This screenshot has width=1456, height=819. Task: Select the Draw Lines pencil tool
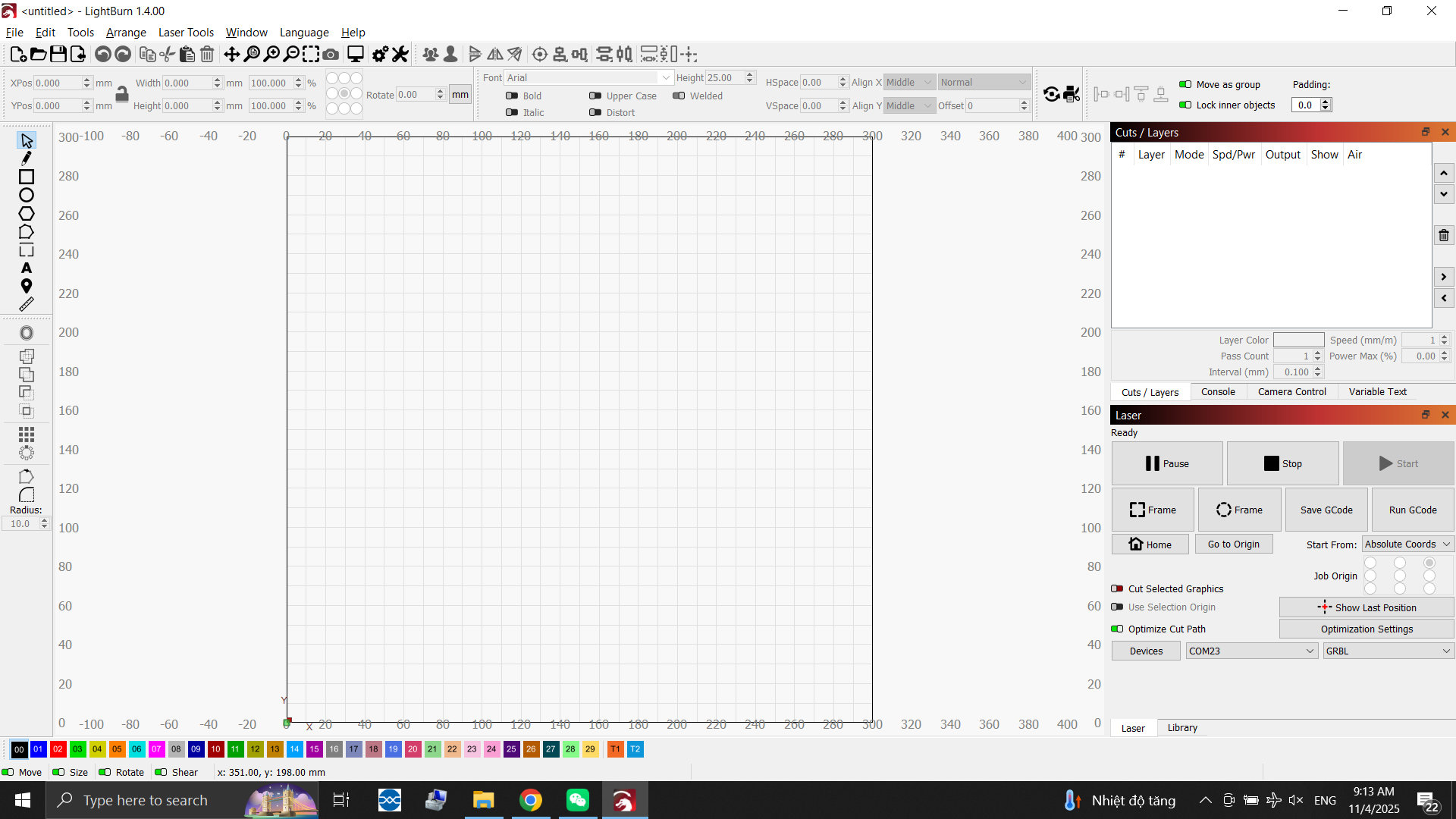pos(27,158)
